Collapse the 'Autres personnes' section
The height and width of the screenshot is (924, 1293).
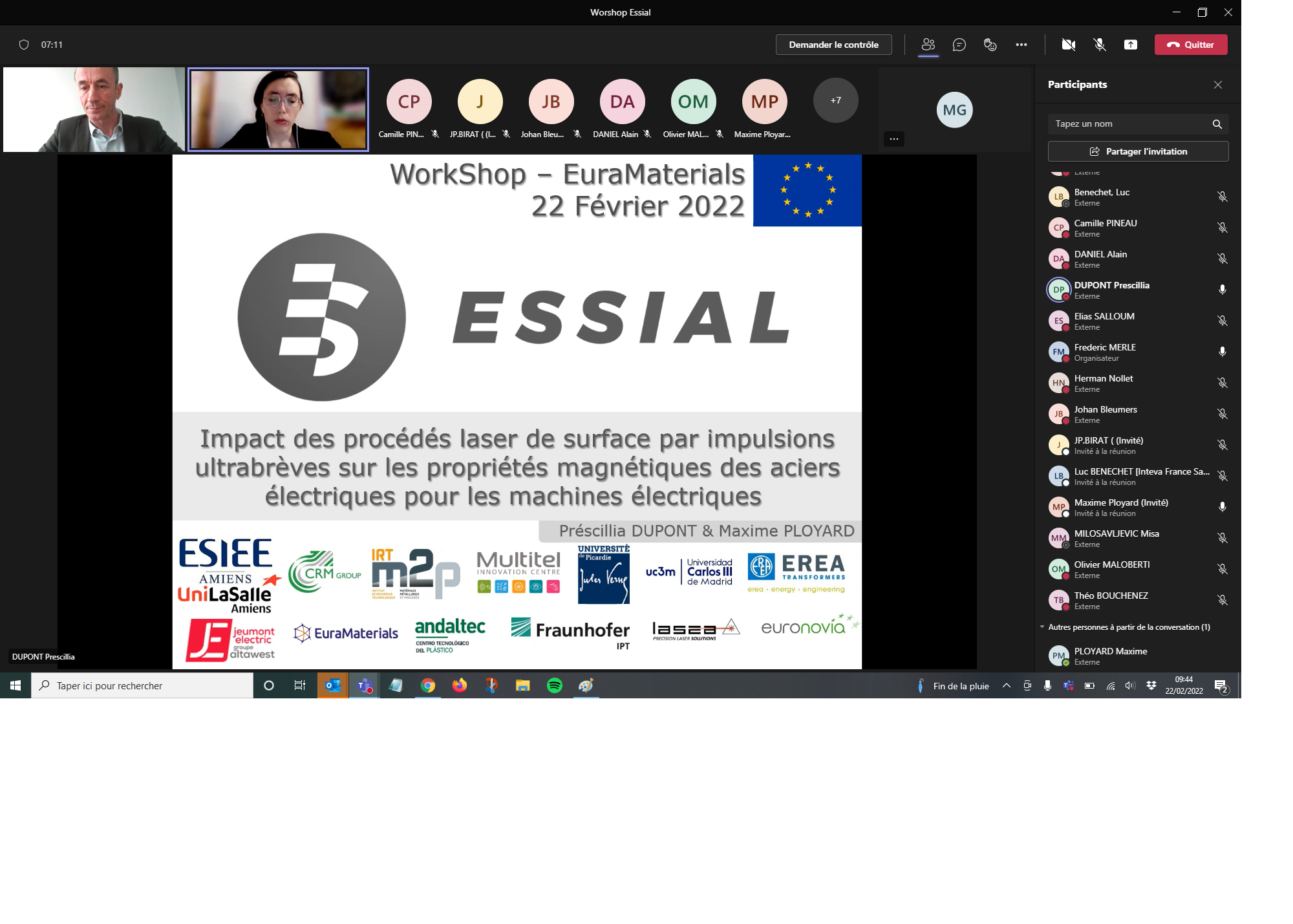point(1042,627)
